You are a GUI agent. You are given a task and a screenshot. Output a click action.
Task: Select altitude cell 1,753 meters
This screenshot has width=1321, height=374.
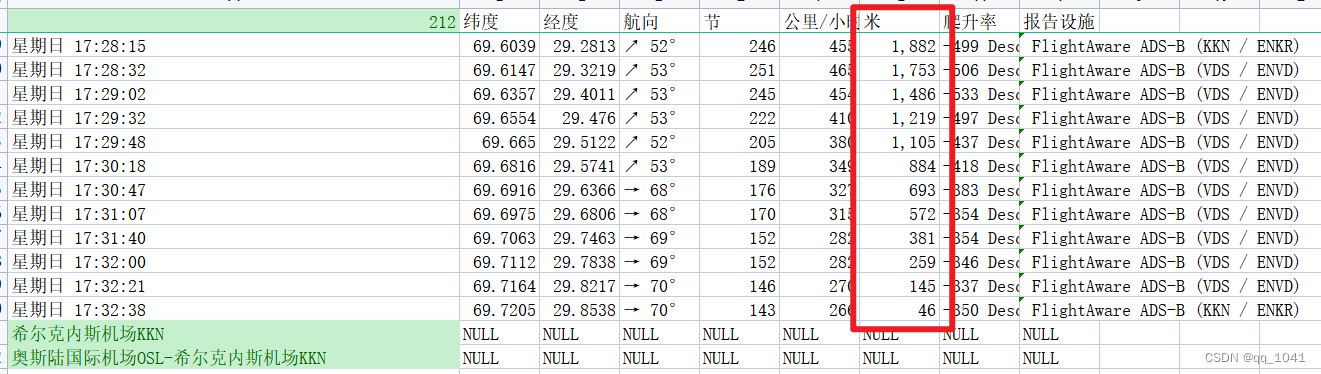click(900, 70)
